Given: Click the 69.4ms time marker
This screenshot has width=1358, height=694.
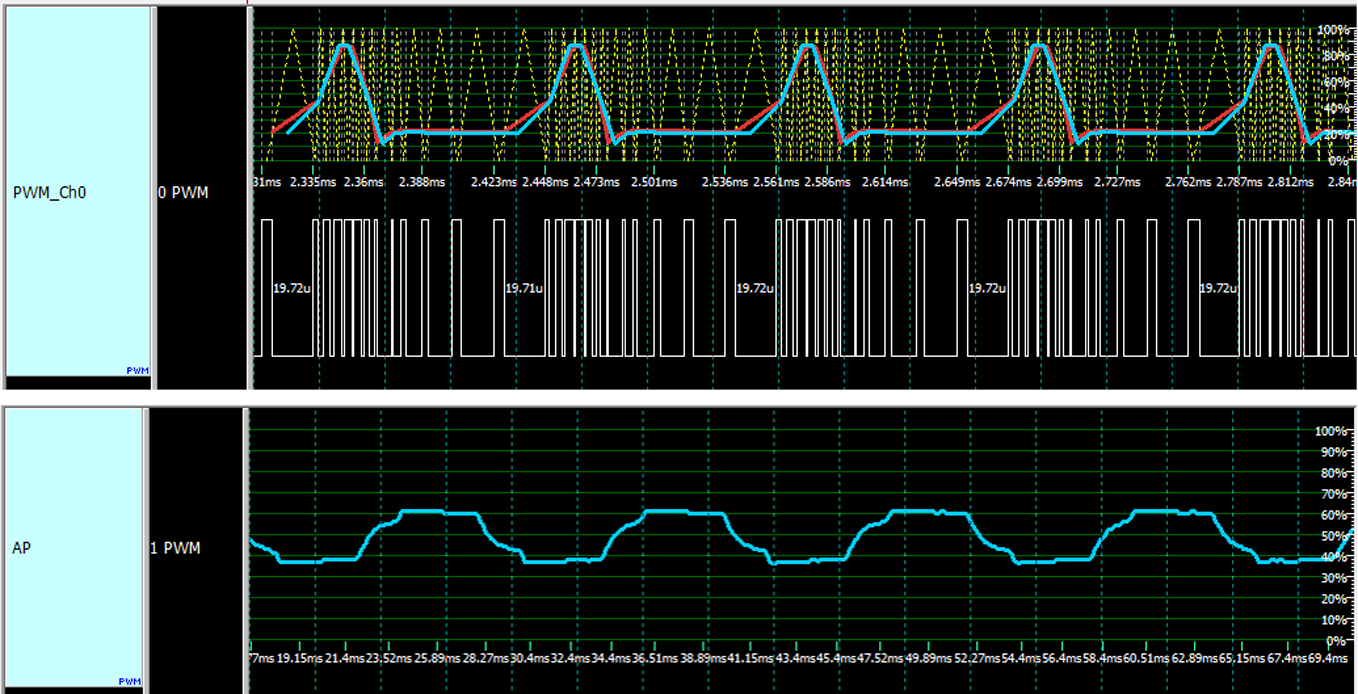Looking at the screenshot, I should pyautogui.click(x=1328, y=659).
